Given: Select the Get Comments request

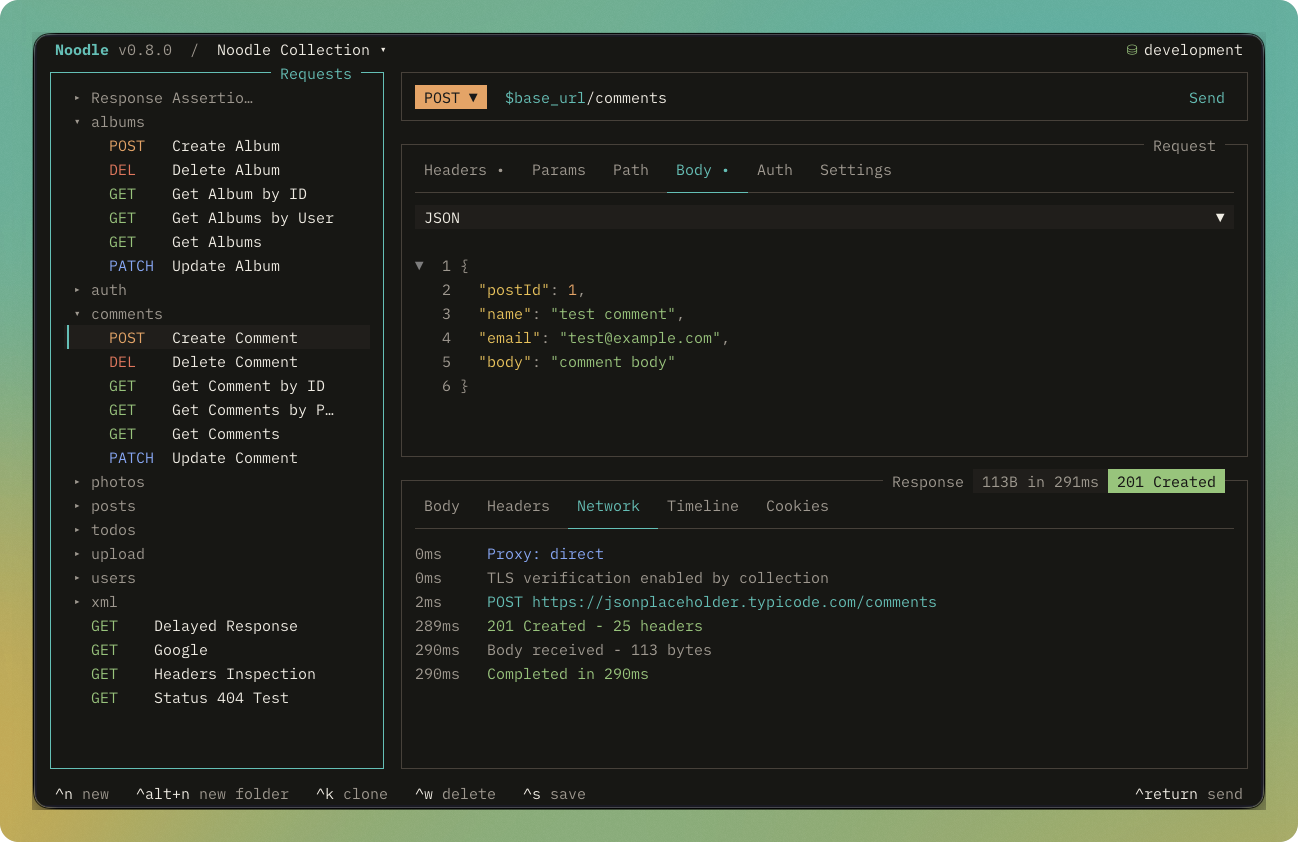Looking at the screenshot, I should [218, 434].
